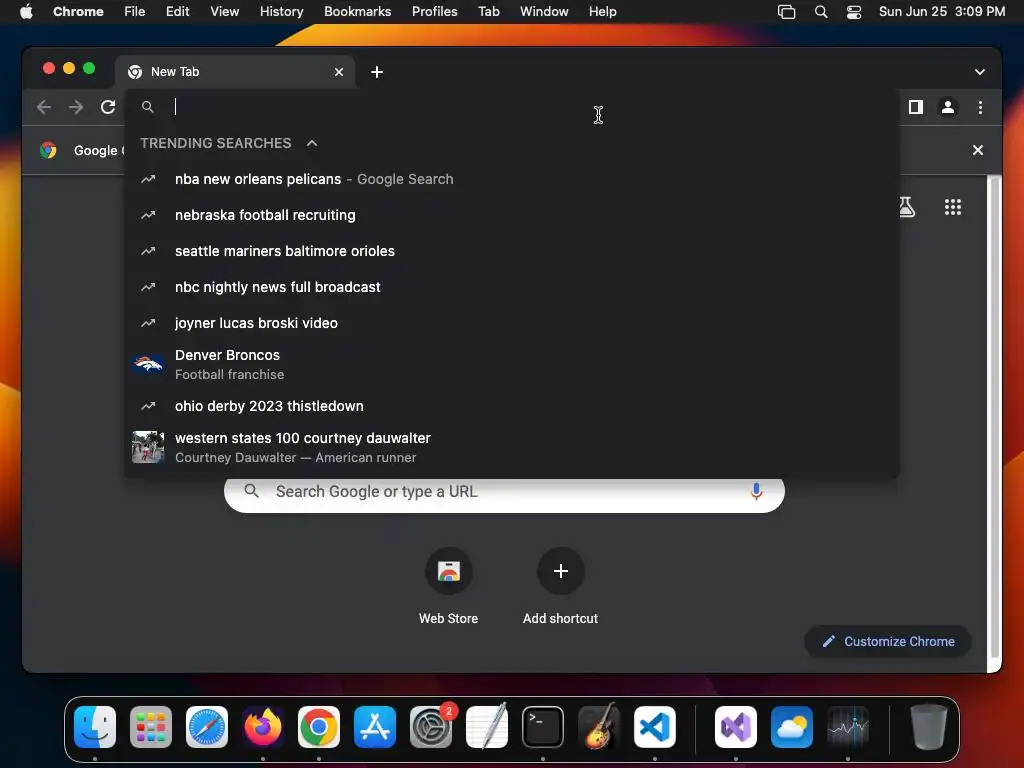Open the Apple menu
This screenshot has width=1024, height=768.
pyautogui.click(x=26, y=11)
